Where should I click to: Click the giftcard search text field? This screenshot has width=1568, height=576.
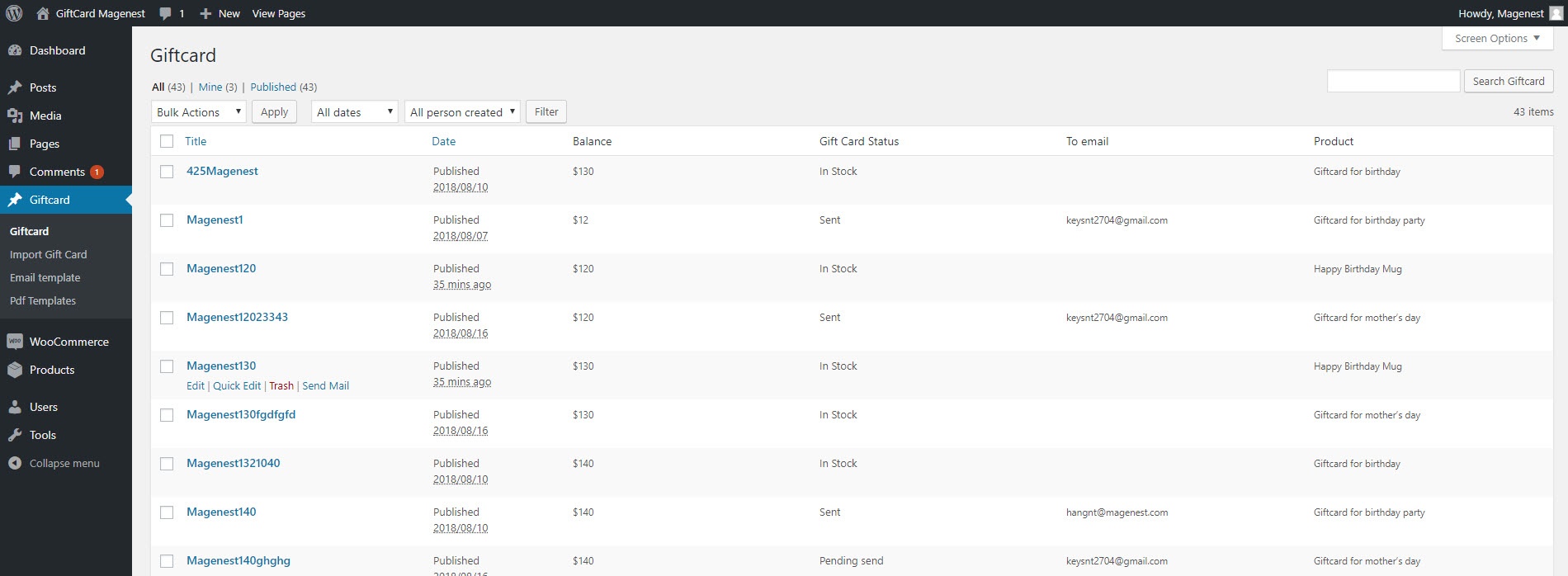[x=1393, y=81]
